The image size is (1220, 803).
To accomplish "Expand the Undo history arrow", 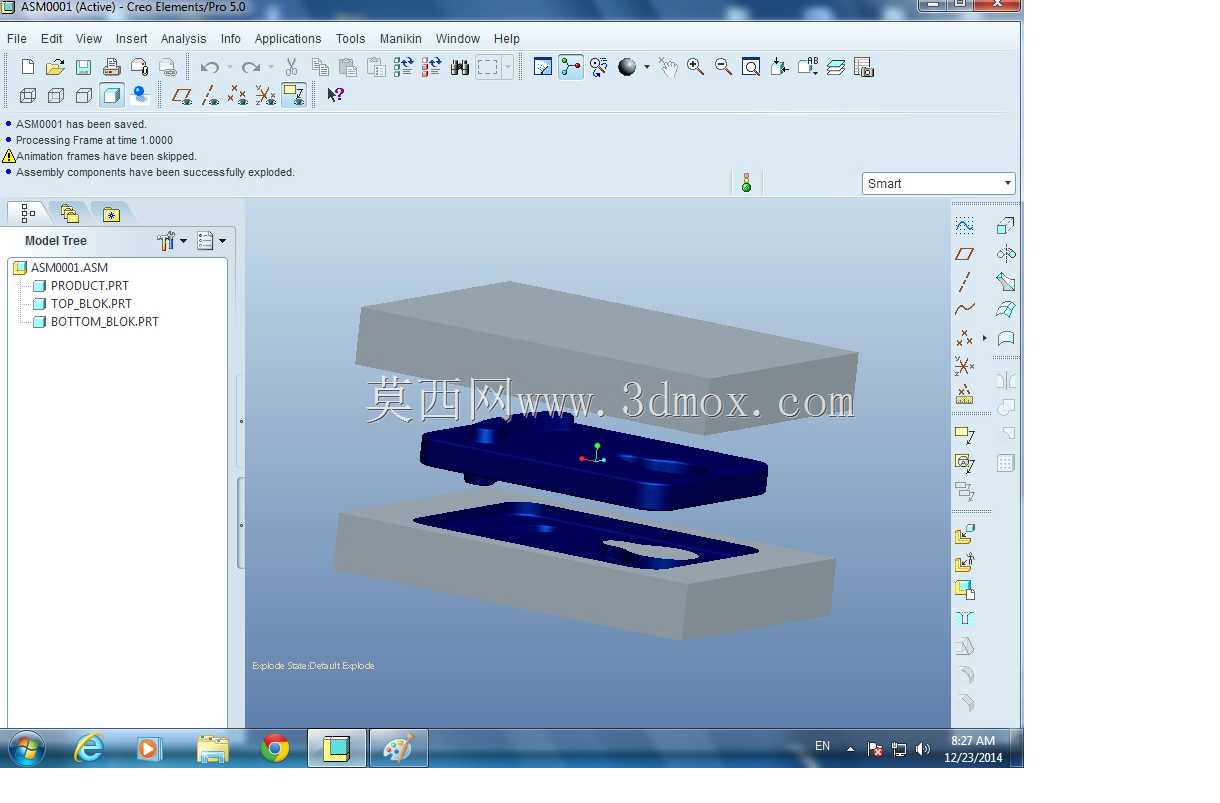I will 229,67.
